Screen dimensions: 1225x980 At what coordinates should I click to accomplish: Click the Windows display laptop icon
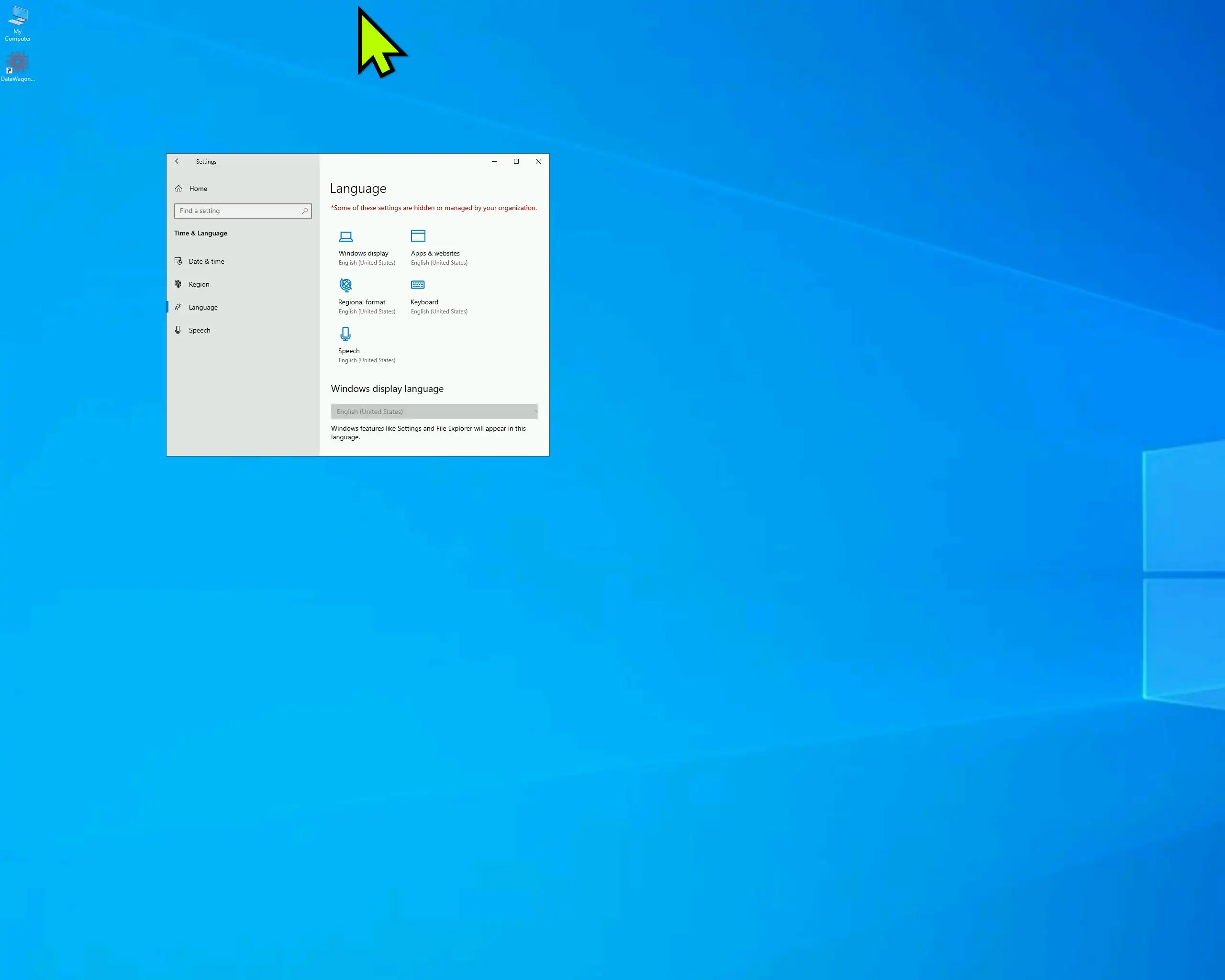click(345, 236)
